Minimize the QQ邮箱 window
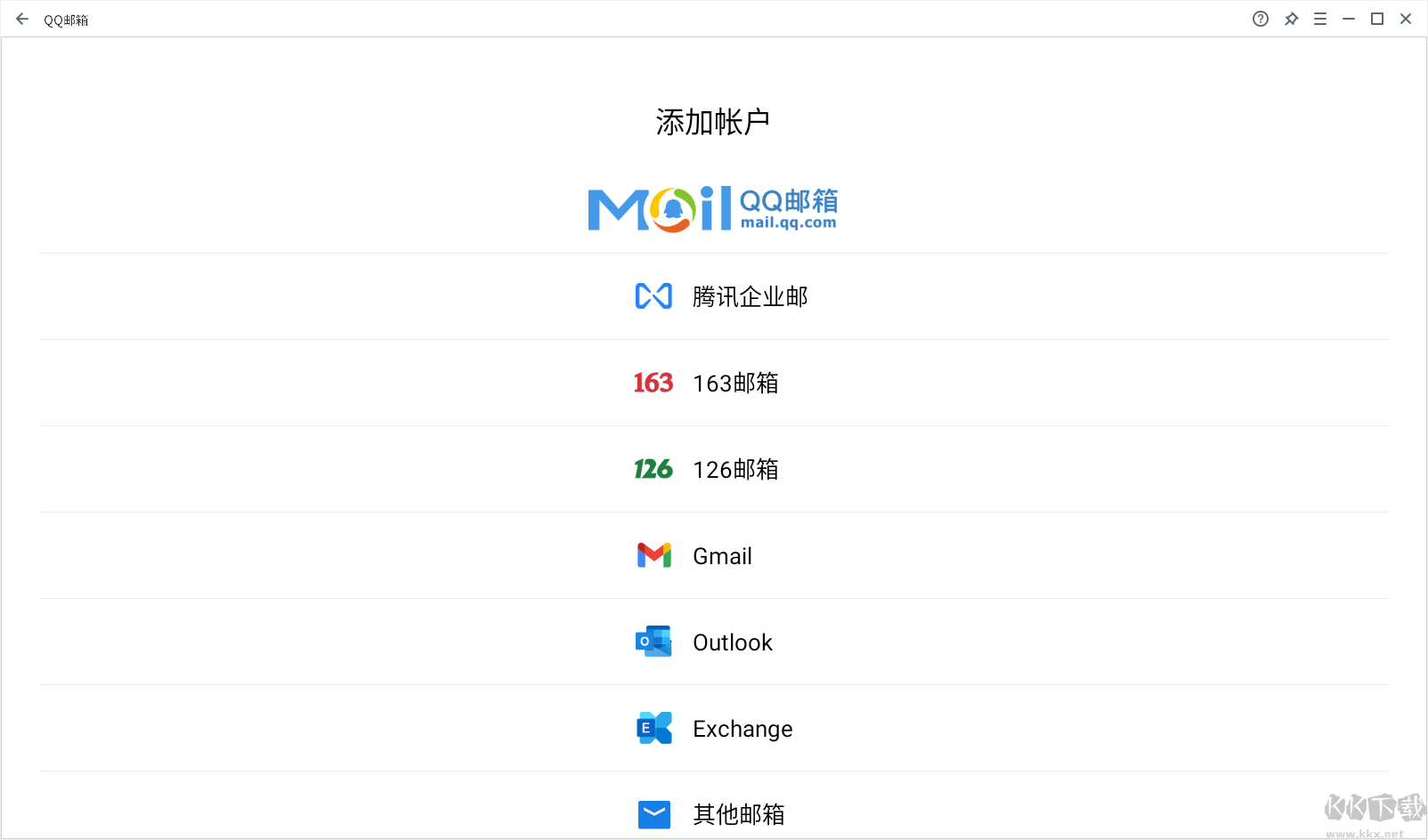 tap(1349, 19)
